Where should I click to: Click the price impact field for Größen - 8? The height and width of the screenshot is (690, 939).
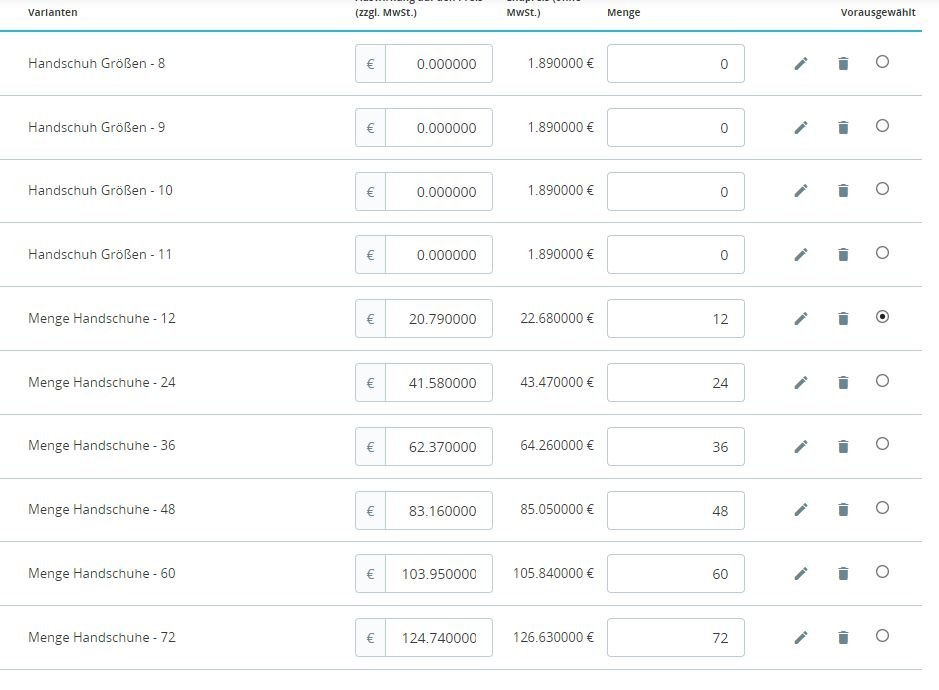click(x=438, y=63)
